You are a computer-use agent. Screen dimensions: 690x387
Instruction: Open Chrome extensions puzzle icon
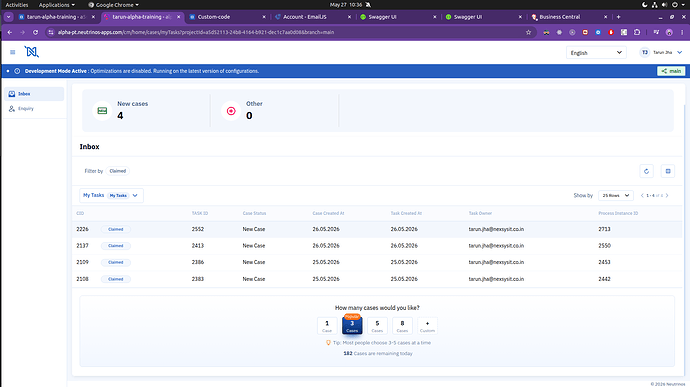(637, 32)
